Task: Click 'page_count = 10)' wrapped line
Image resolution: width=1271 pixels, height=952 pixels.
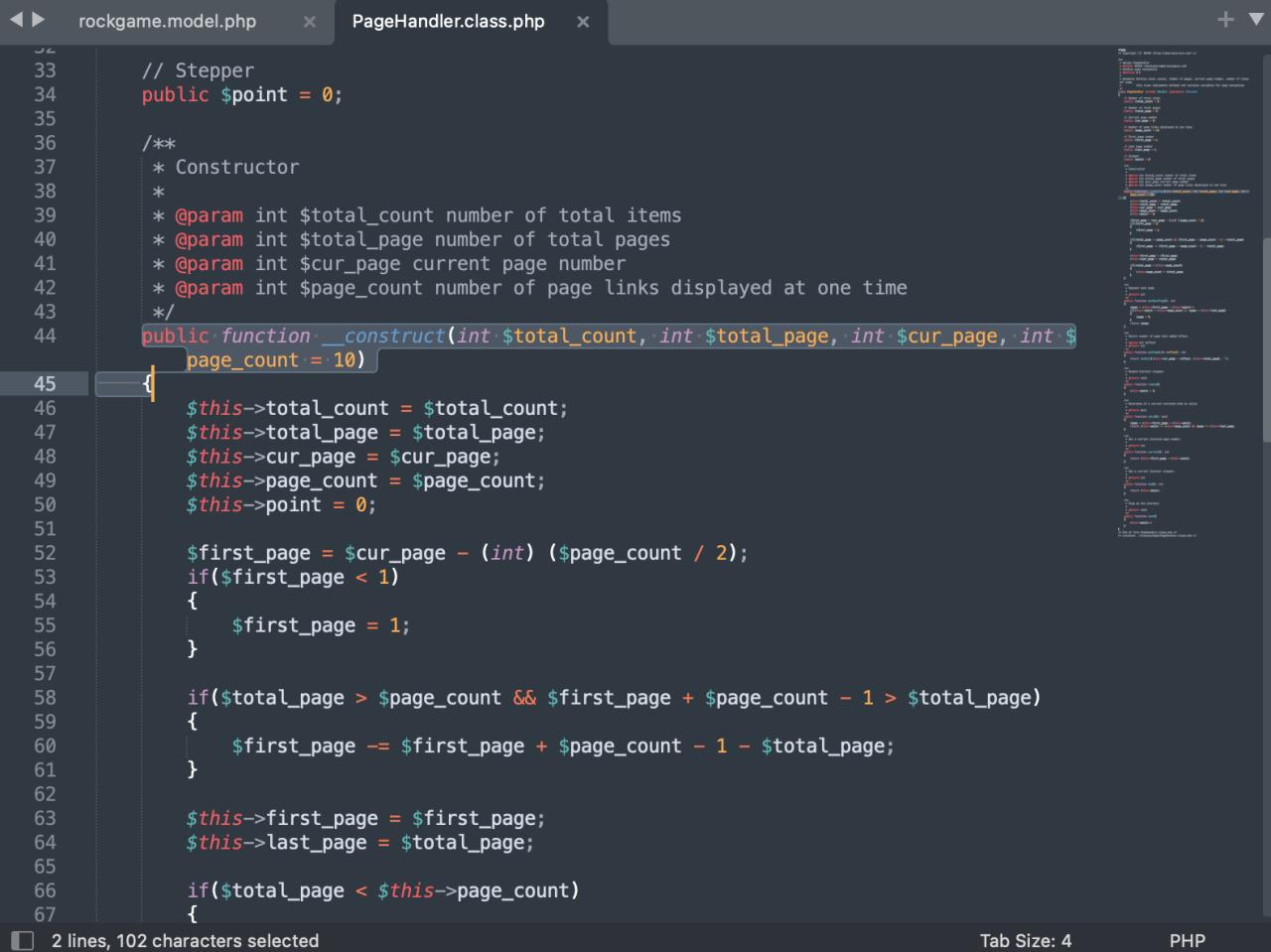Action: click(x=276, y=359)
